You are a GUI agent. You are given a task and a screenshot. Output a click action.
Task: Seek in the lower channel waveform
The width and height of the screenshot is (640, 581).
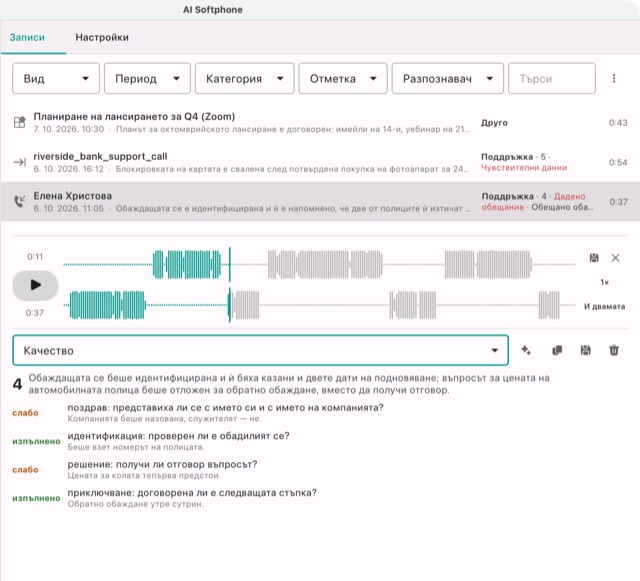pyautogui.click(x=319, y=305)
